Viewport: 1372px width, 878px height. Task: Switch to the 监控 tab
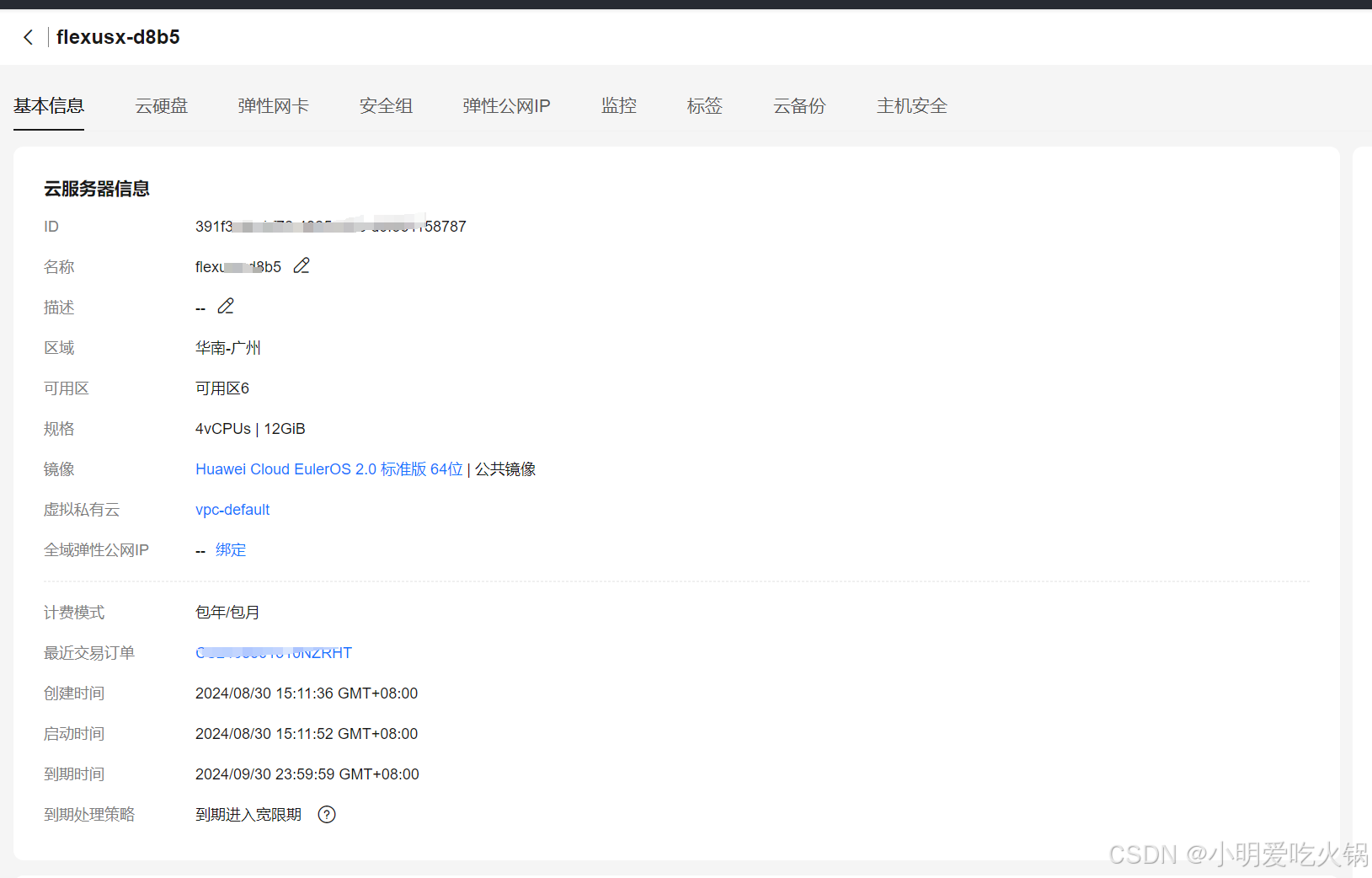[x=619, y=105]
